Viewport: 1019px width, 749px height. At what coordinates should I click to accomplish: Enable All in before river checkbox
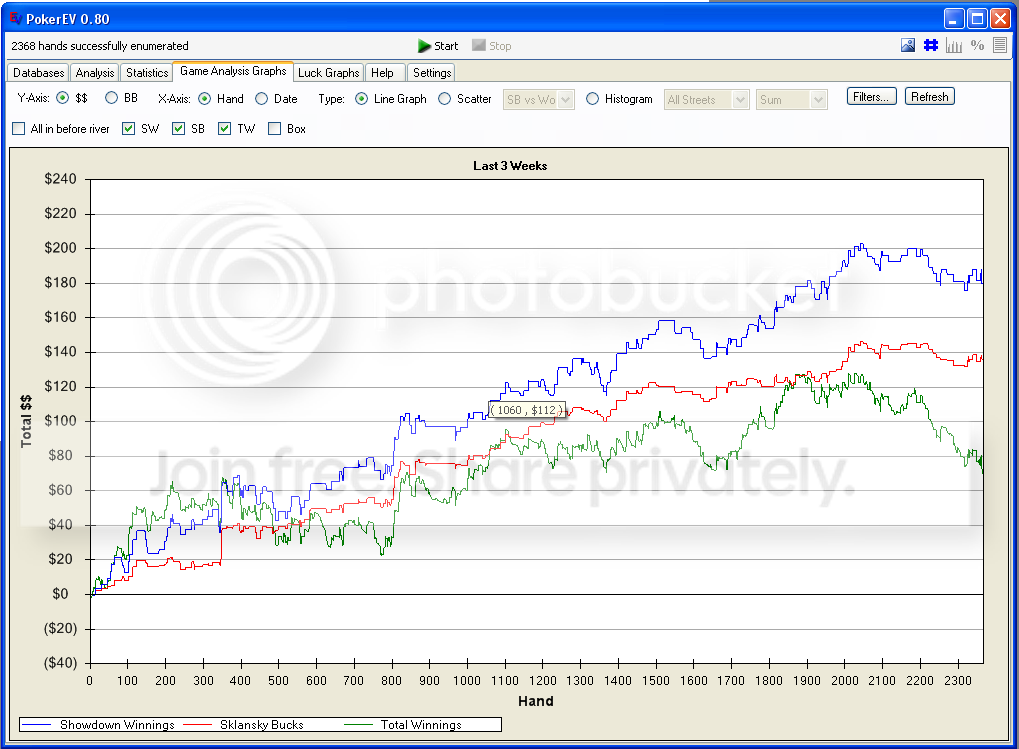pos(19,129)
